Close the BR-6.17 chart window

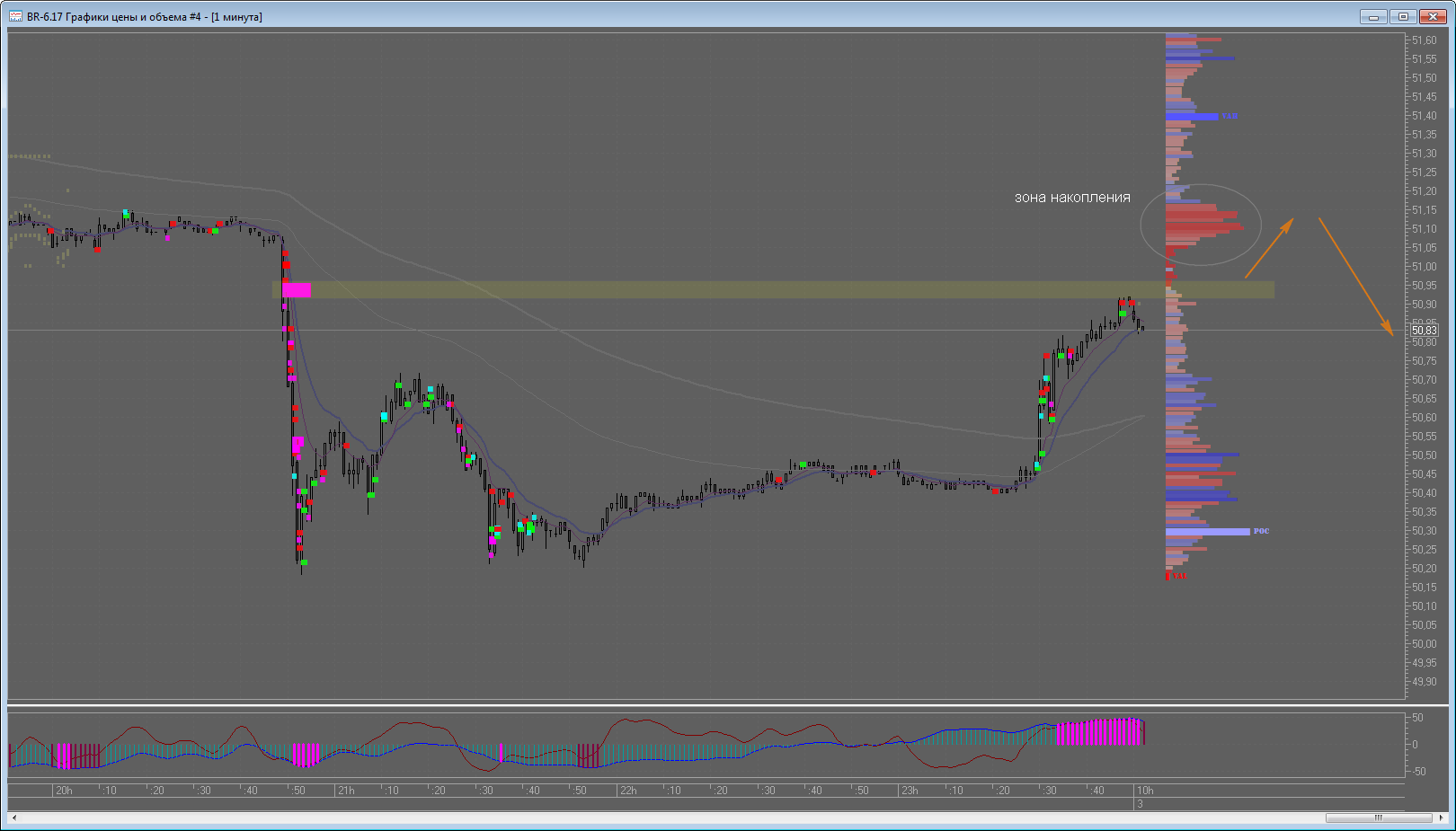tap(1433, 16)
